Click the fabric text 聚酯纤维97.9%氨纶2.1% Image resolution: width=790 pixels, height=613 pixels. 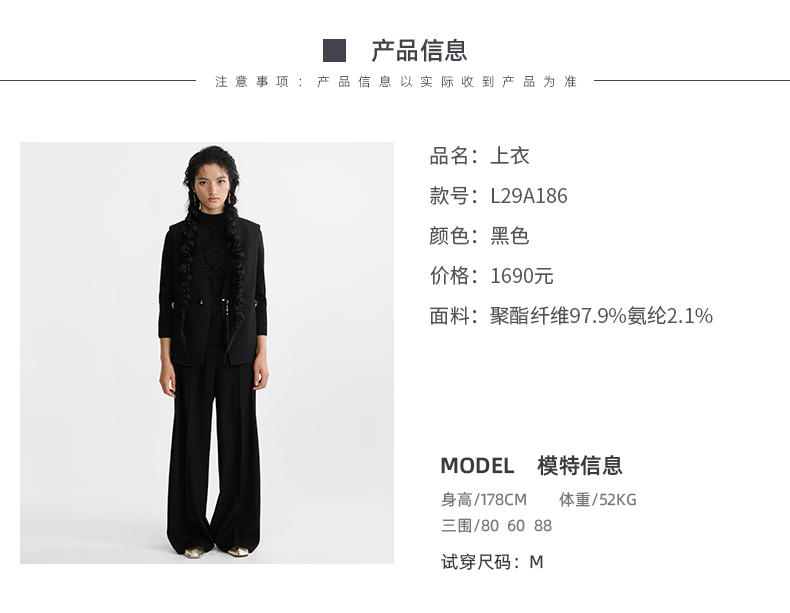click(x=602, y=316)
